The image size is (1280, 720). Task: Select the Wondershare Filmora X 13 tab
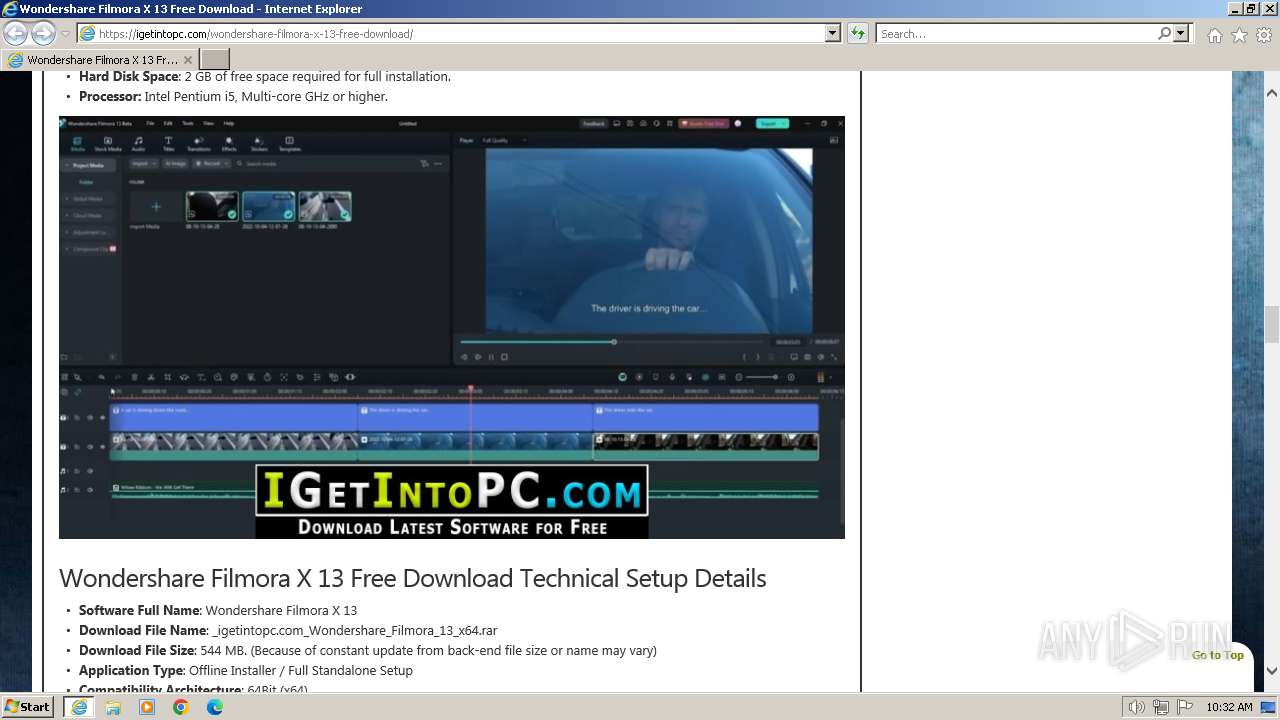pos(99,60)
